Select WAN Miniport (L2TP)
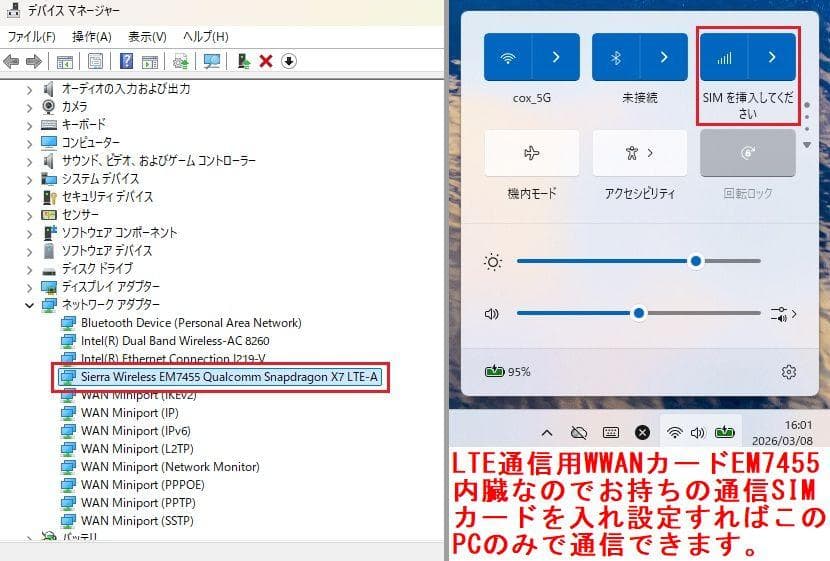Image resolution: width=830 pixels, height=561 pixels. [x=137, y=449]
